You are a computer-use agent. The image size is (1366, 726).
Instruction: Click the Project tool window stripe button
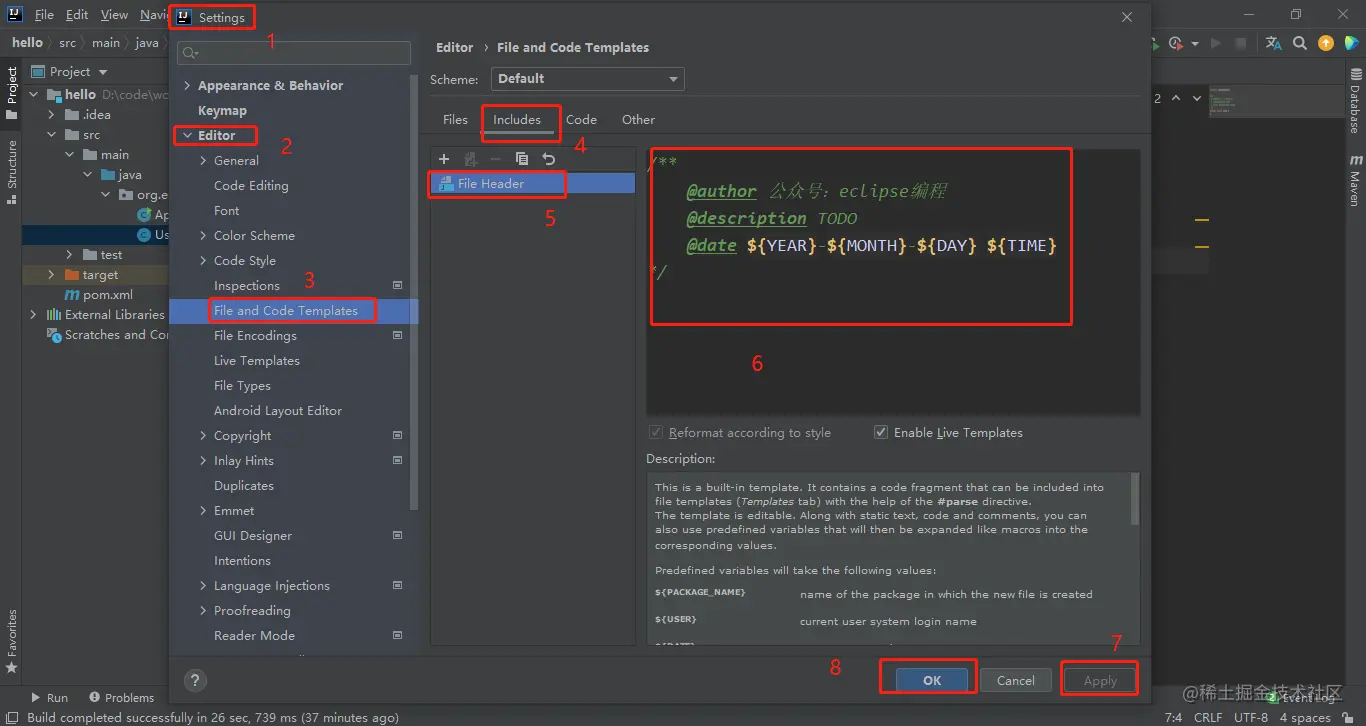click(12, 92)
